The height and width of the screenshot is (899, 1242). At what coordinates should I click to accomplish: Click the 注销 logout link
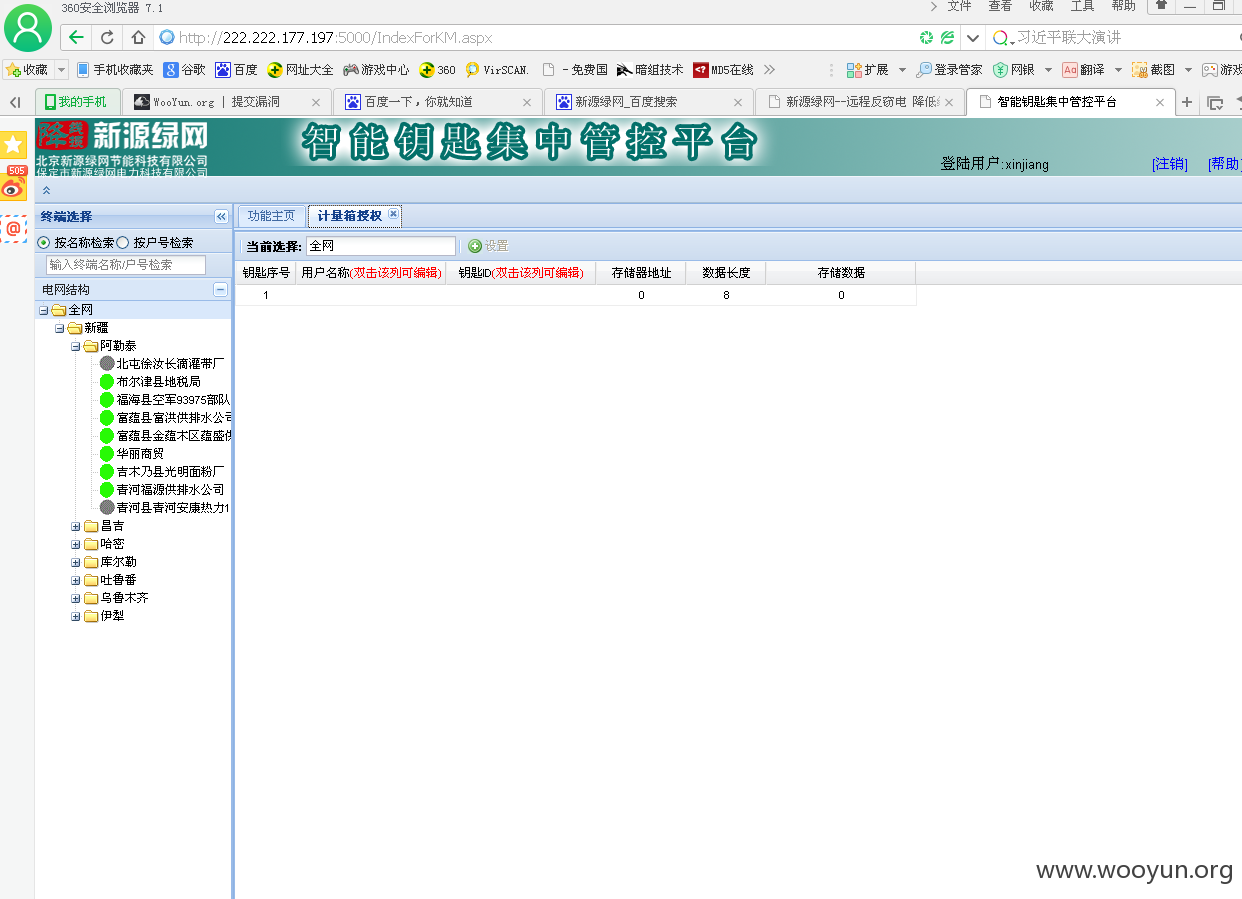(1170, 164)
